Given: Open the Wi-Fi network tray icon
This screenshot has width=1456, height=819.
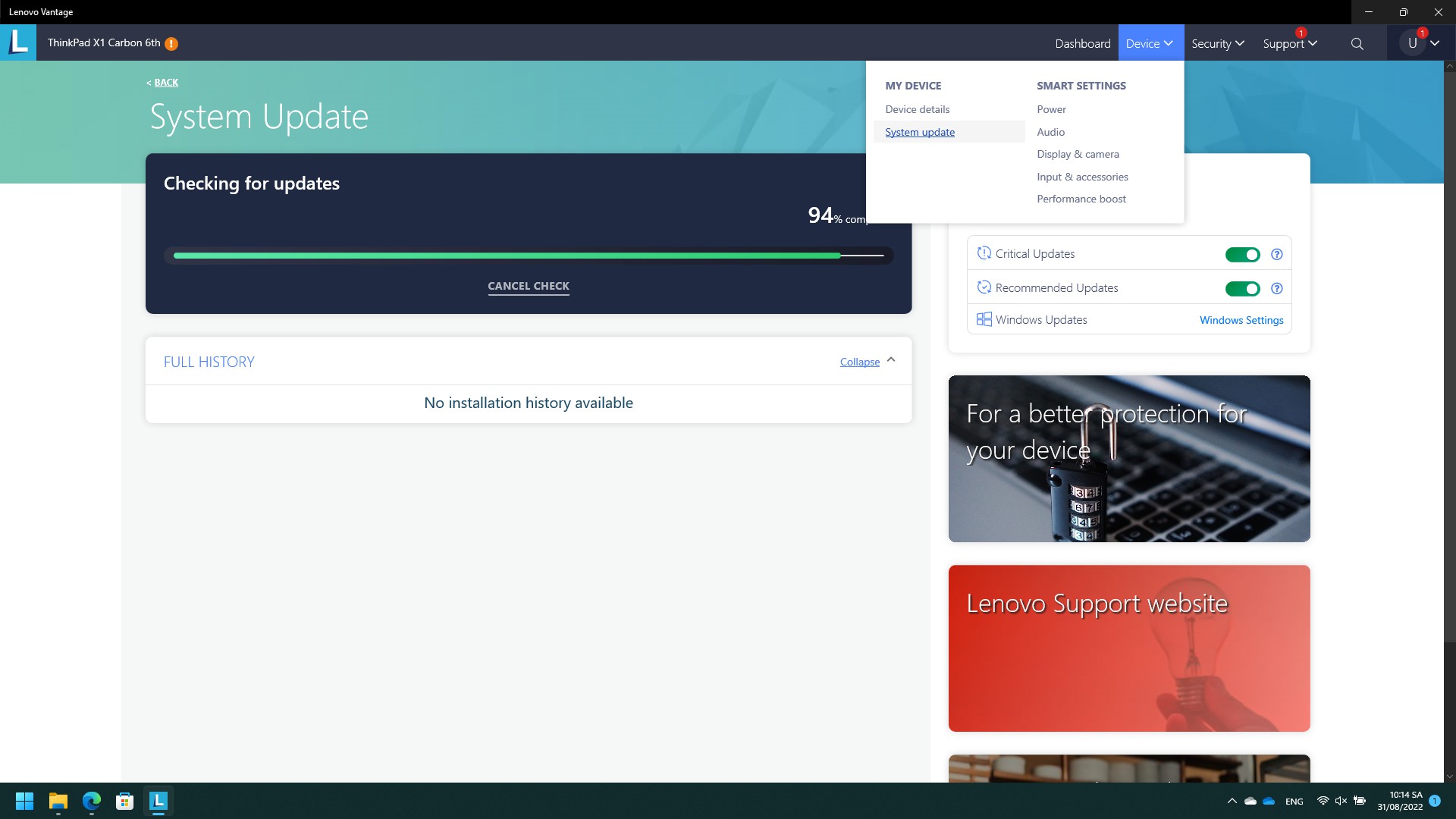Looking at the screenshot, I should pyautogui.click(x=1323, y=801).
